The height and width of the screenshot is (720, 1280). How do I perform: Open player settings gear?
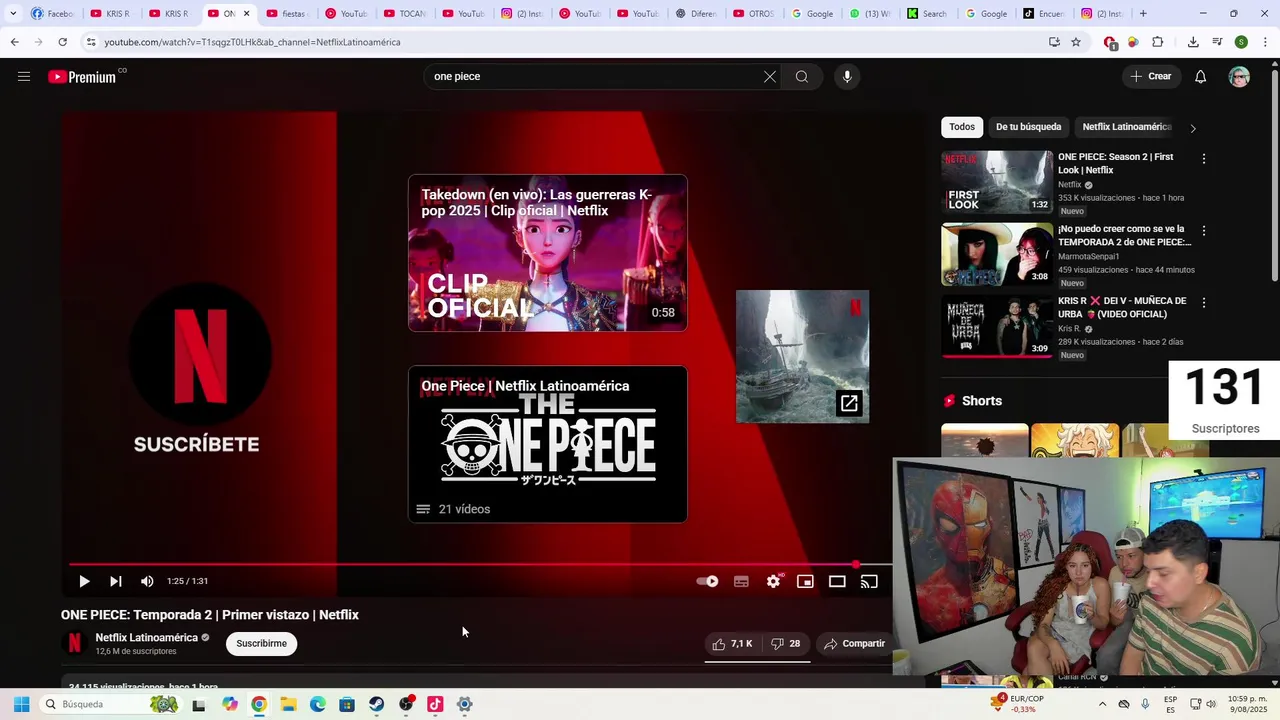[x=773, y=581]
